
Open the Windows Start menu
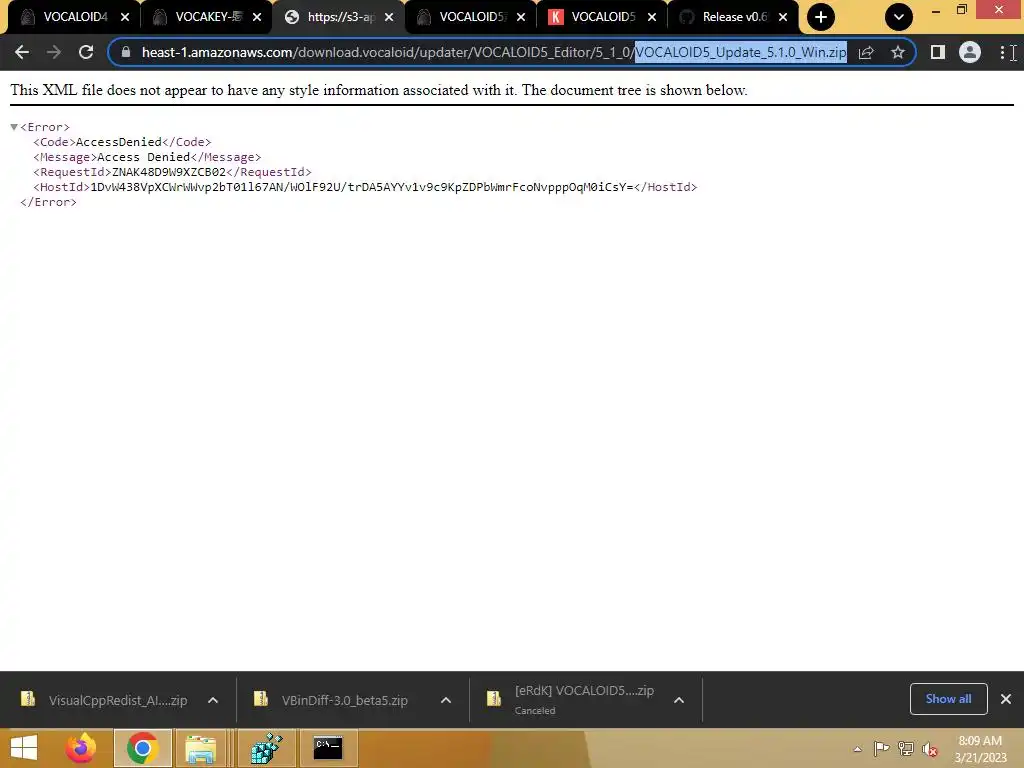pyautogui.click(x=24, y=748)
